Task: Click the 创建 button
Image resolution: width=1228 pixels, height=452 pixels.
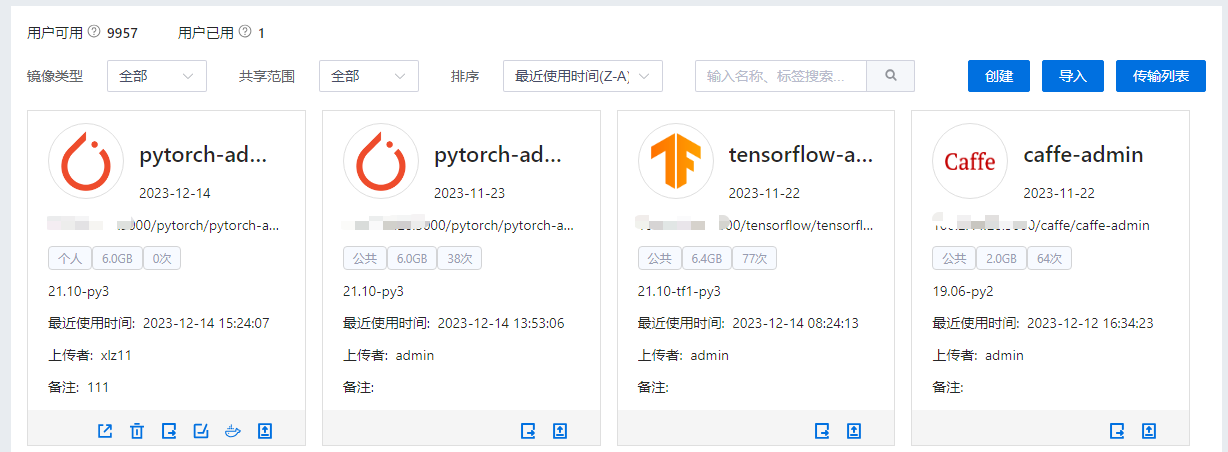Action: point(998,76)
